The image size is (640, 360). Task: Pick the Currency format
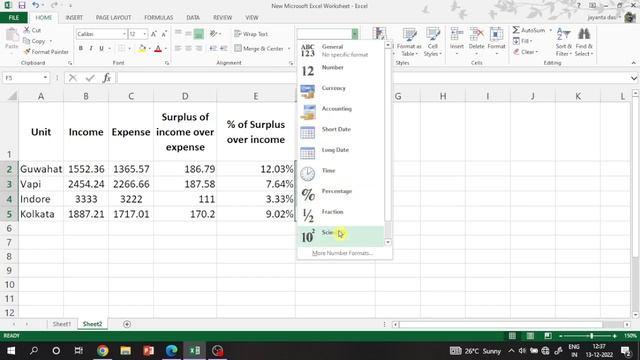coord(341,91)
